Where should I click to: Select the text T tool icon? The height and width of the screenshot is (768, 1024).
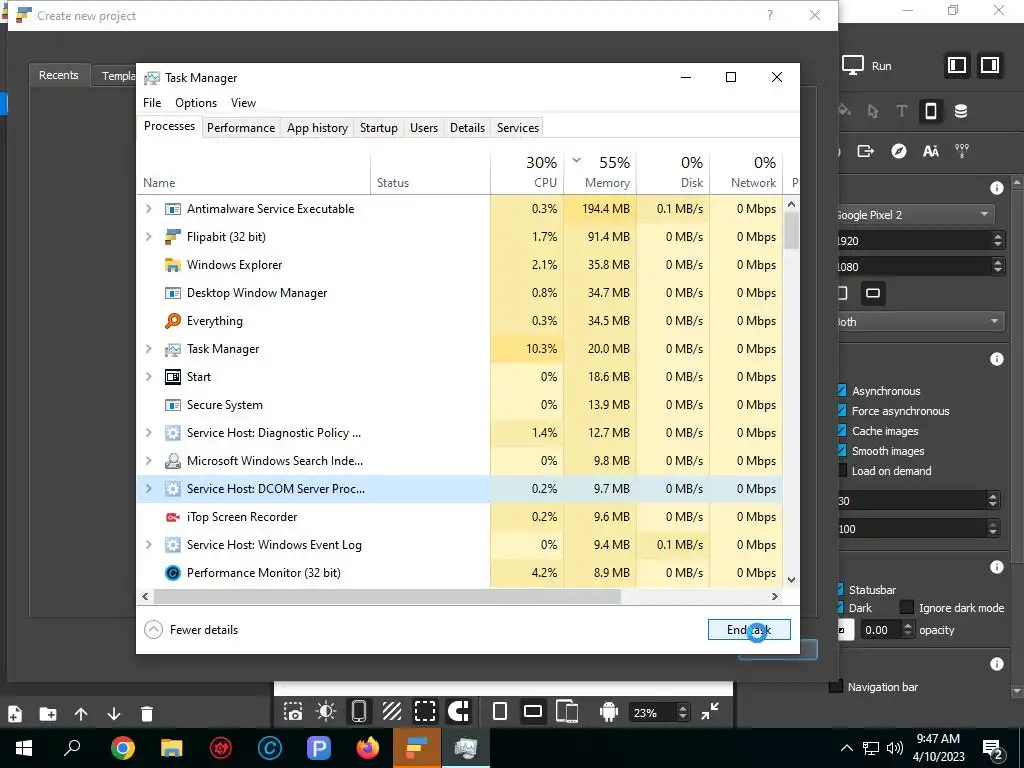[x=902, y=111]
